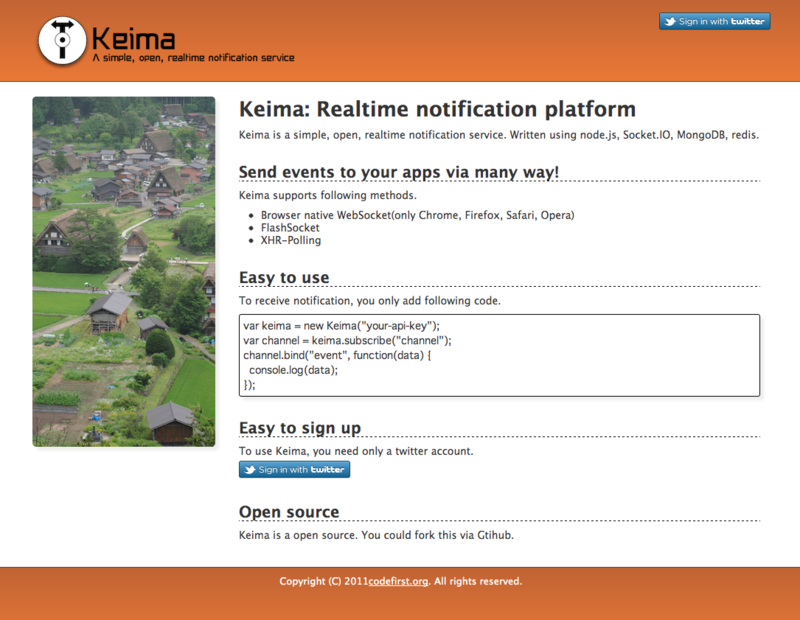Click code line 'channel.bind("event", function(data)'

point(337,355)
